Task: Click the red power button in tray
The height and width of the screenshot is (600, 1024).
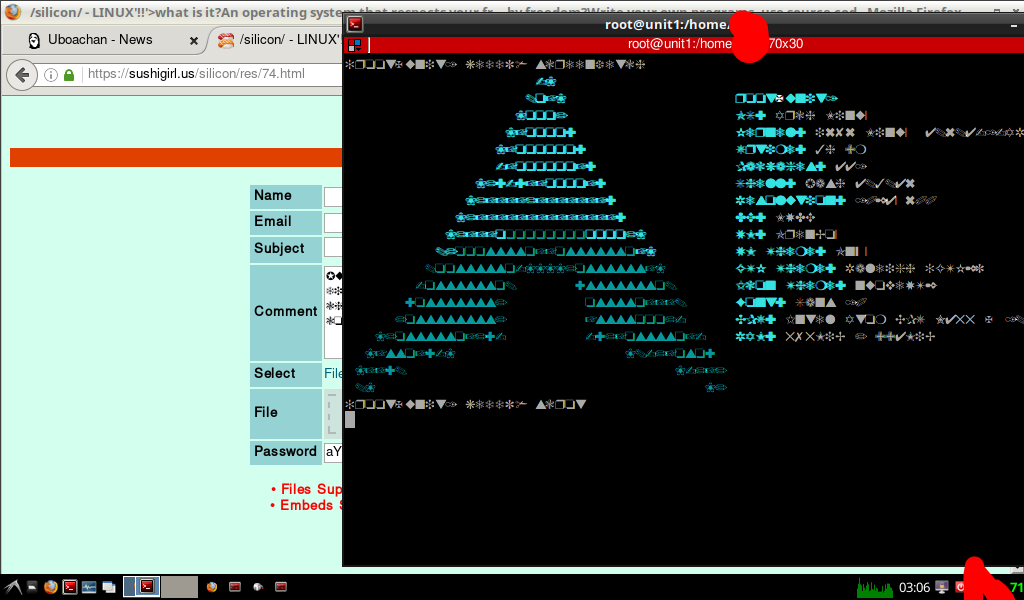Action: (x=961, y=587)
